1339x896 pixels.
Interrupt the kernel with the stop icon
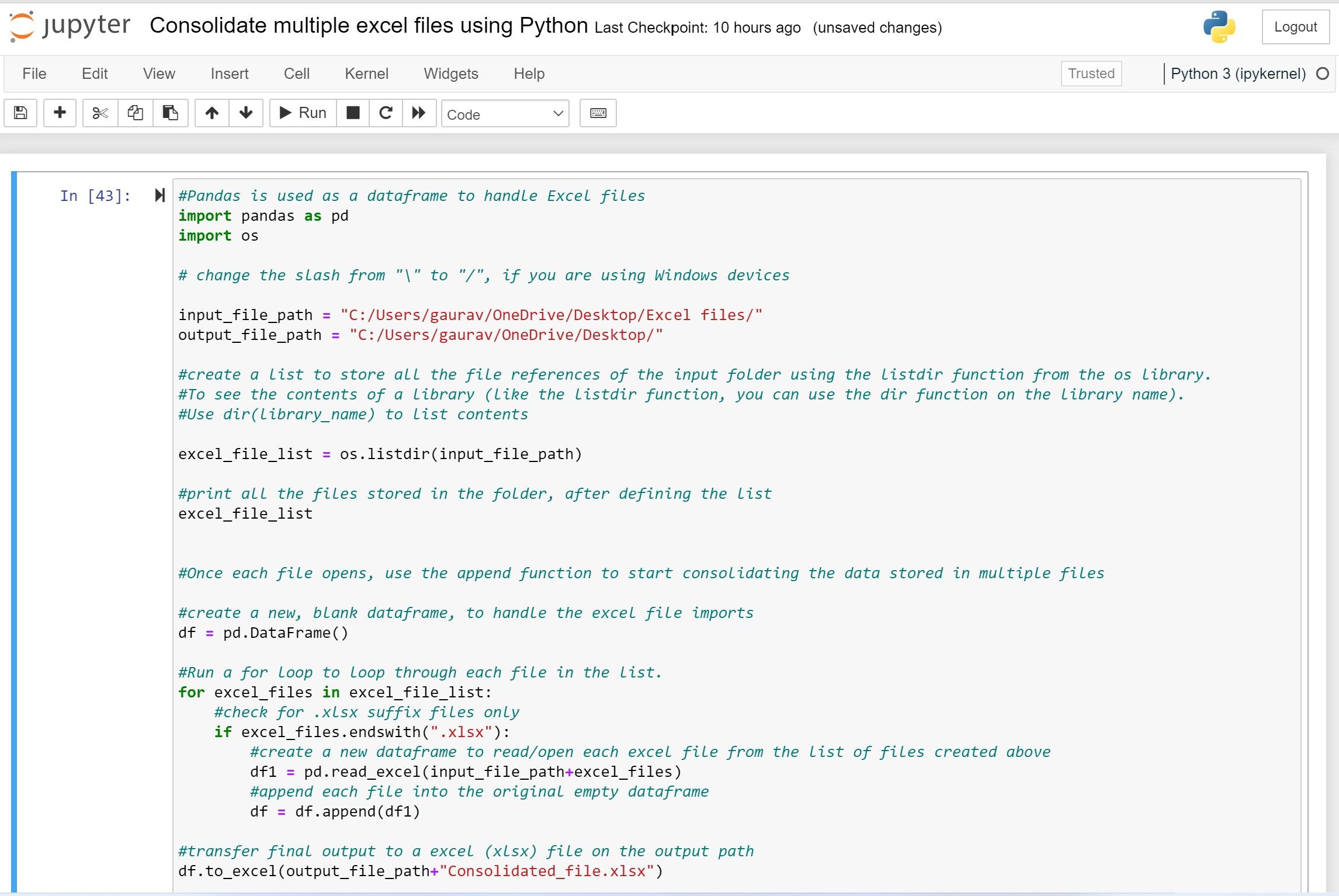353,113
